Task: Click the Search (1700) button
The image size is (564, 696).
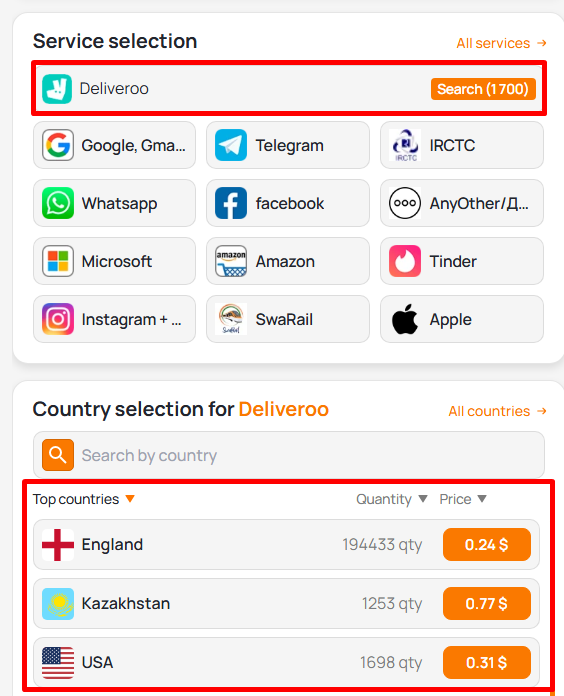Action: pos(483,89)
